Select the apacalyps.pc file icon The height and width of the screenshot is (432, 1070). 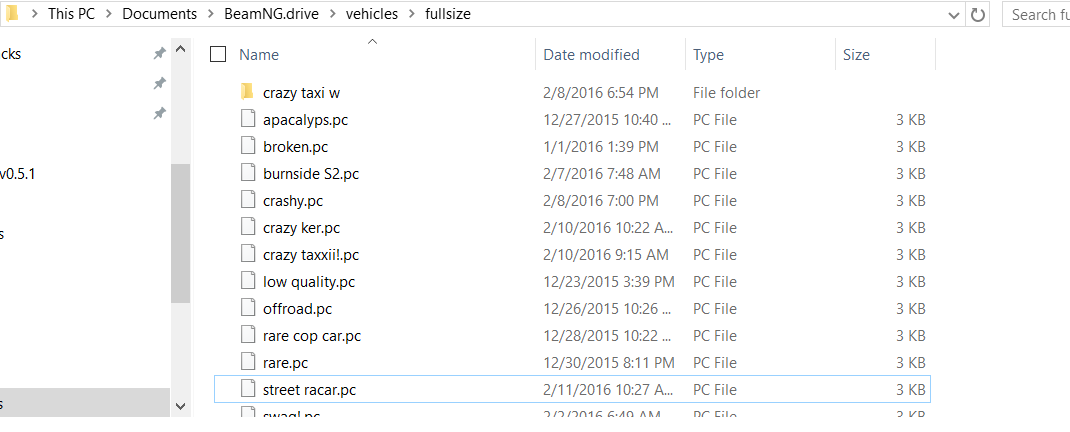click(247, 119)
